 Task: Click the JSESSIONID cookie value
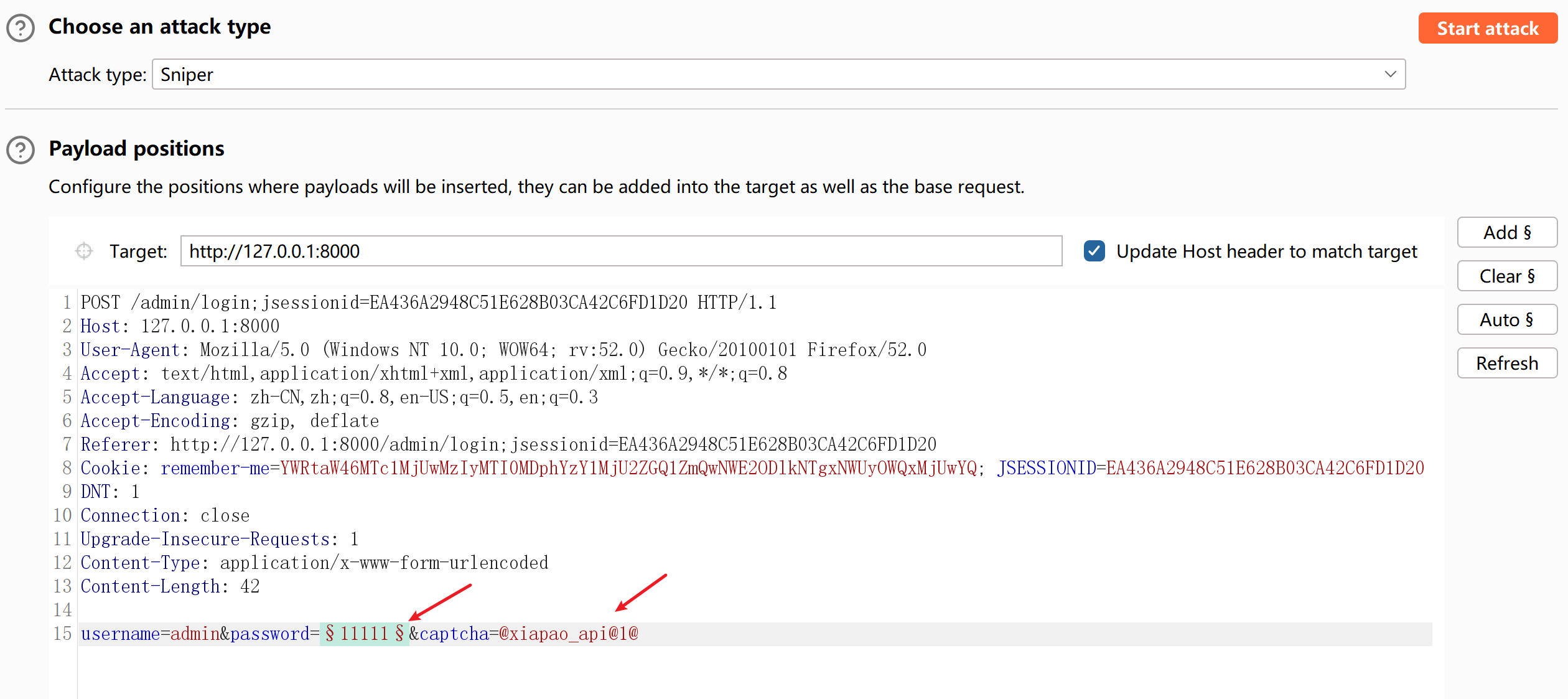coord(1264,468)
